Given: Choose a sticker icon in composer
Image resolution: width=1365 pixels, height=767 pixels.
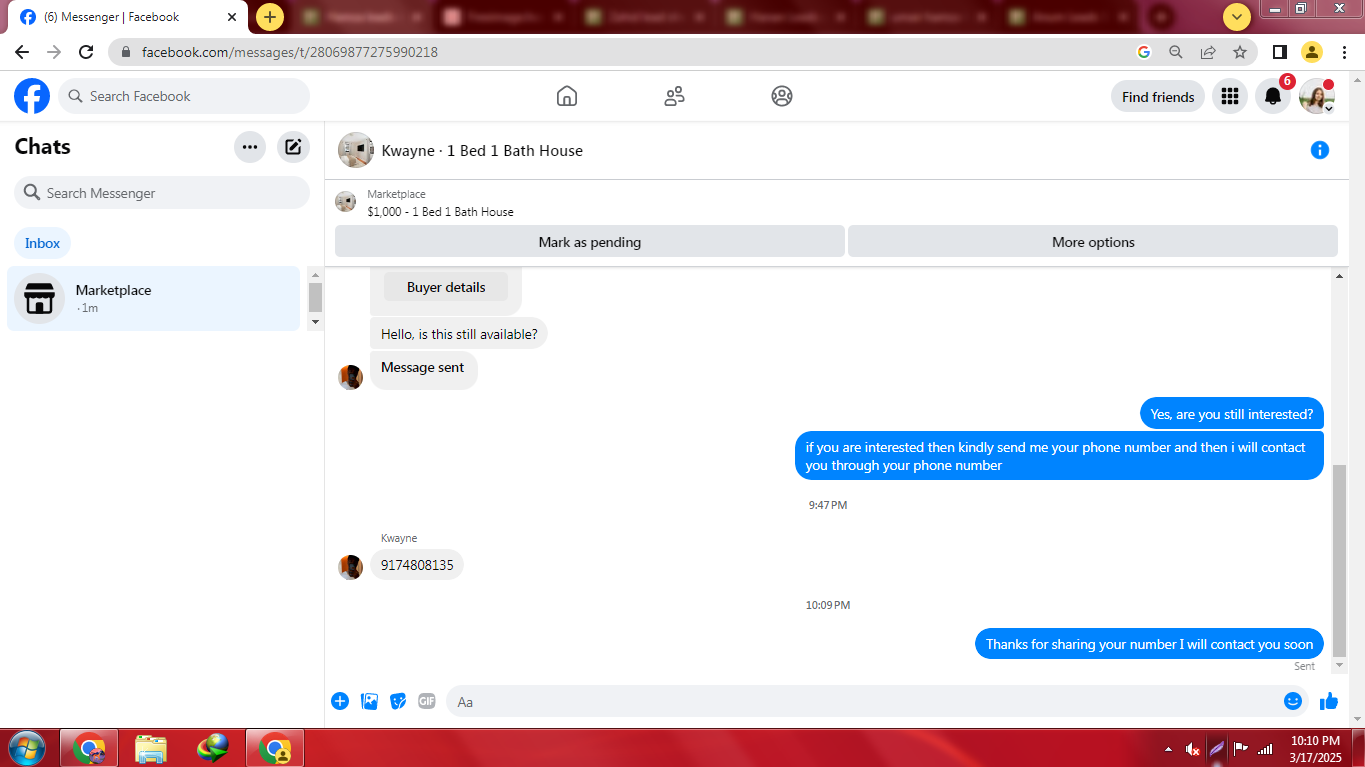Looking at the screenshot, I should pos(398,701).
